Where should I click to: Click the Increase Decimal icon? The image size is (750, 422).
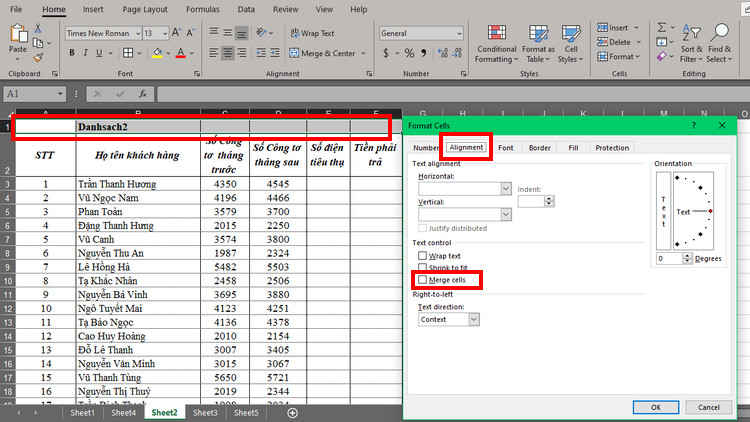[443, 53]
